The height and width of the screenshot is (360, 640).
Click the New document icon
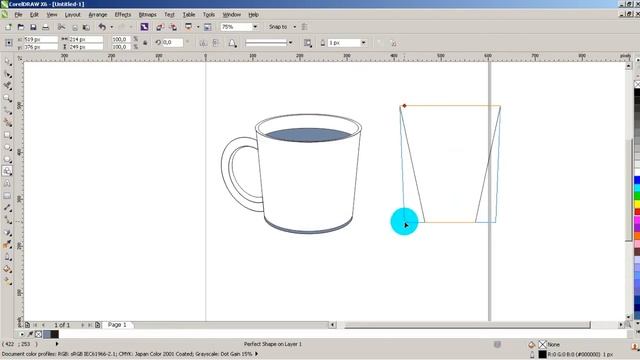8,27
